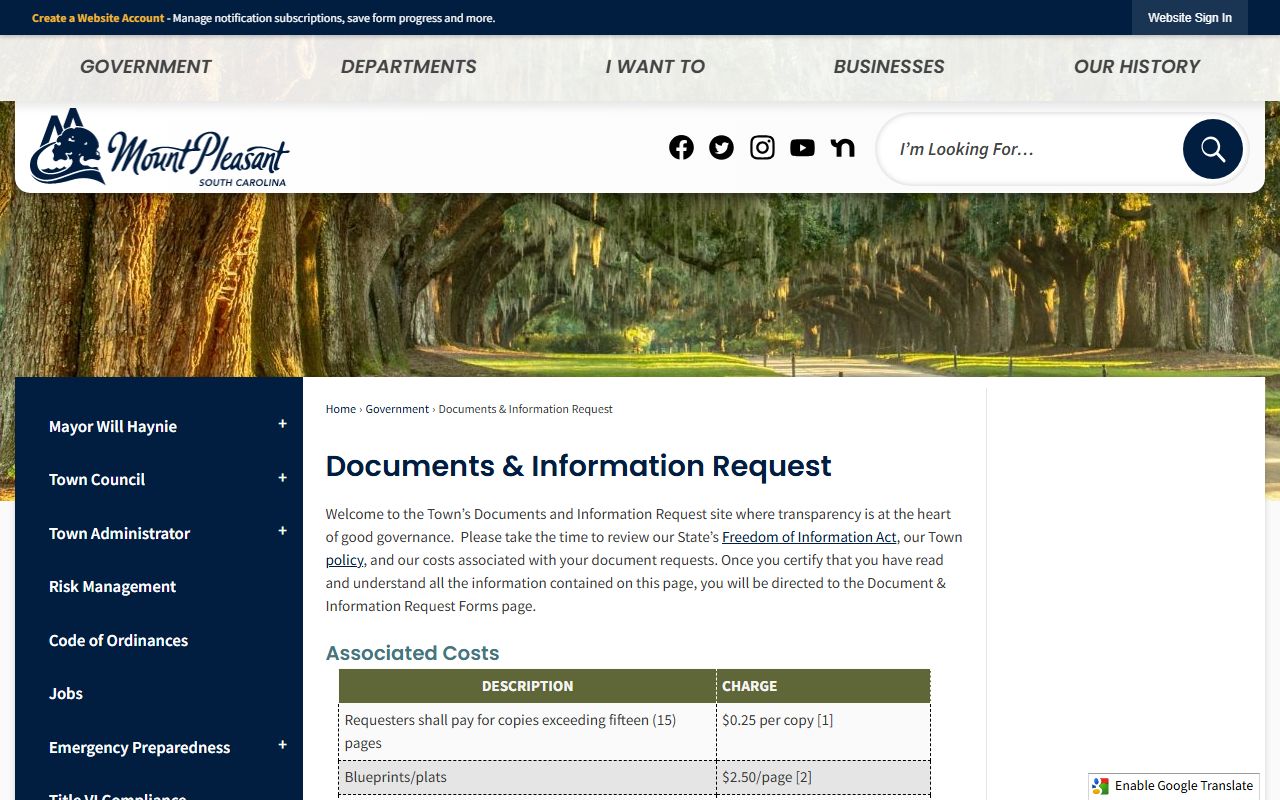Click the Website Sign In button
This screenshot has width=1280, height=800.
coord(1189,18)
